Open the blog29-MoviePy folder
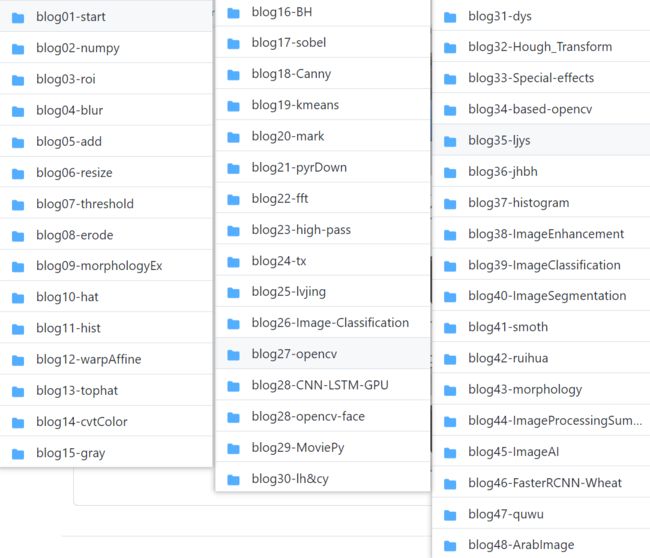 point(323,448)
